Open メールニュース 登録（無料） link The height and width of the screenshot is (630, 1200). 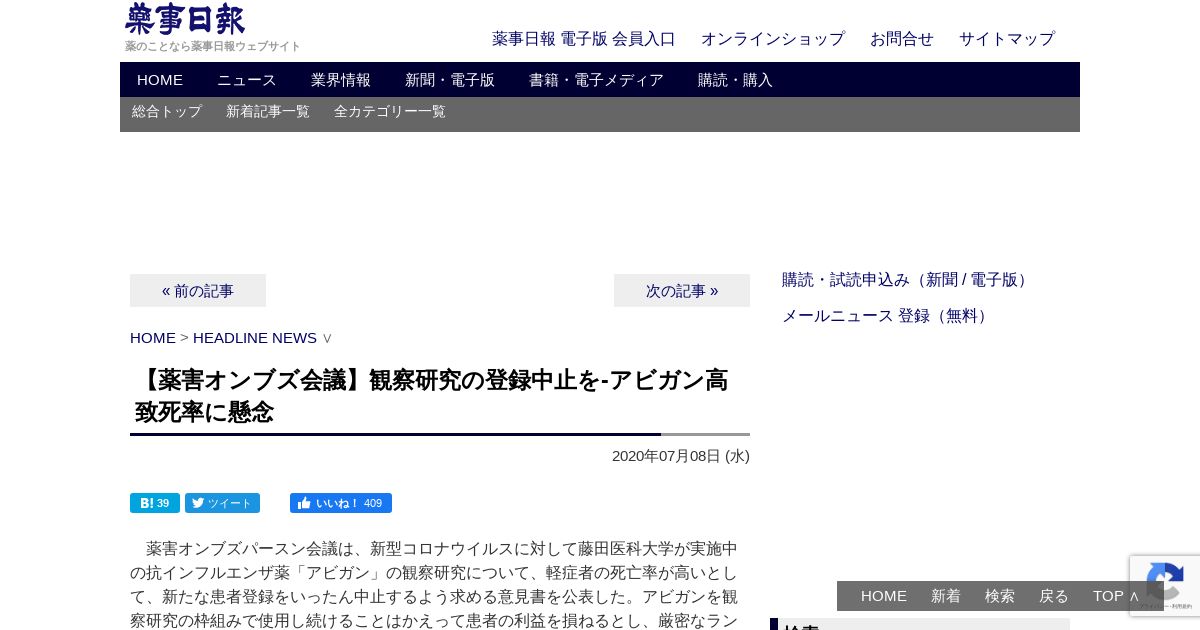click(x=888, y=316)
